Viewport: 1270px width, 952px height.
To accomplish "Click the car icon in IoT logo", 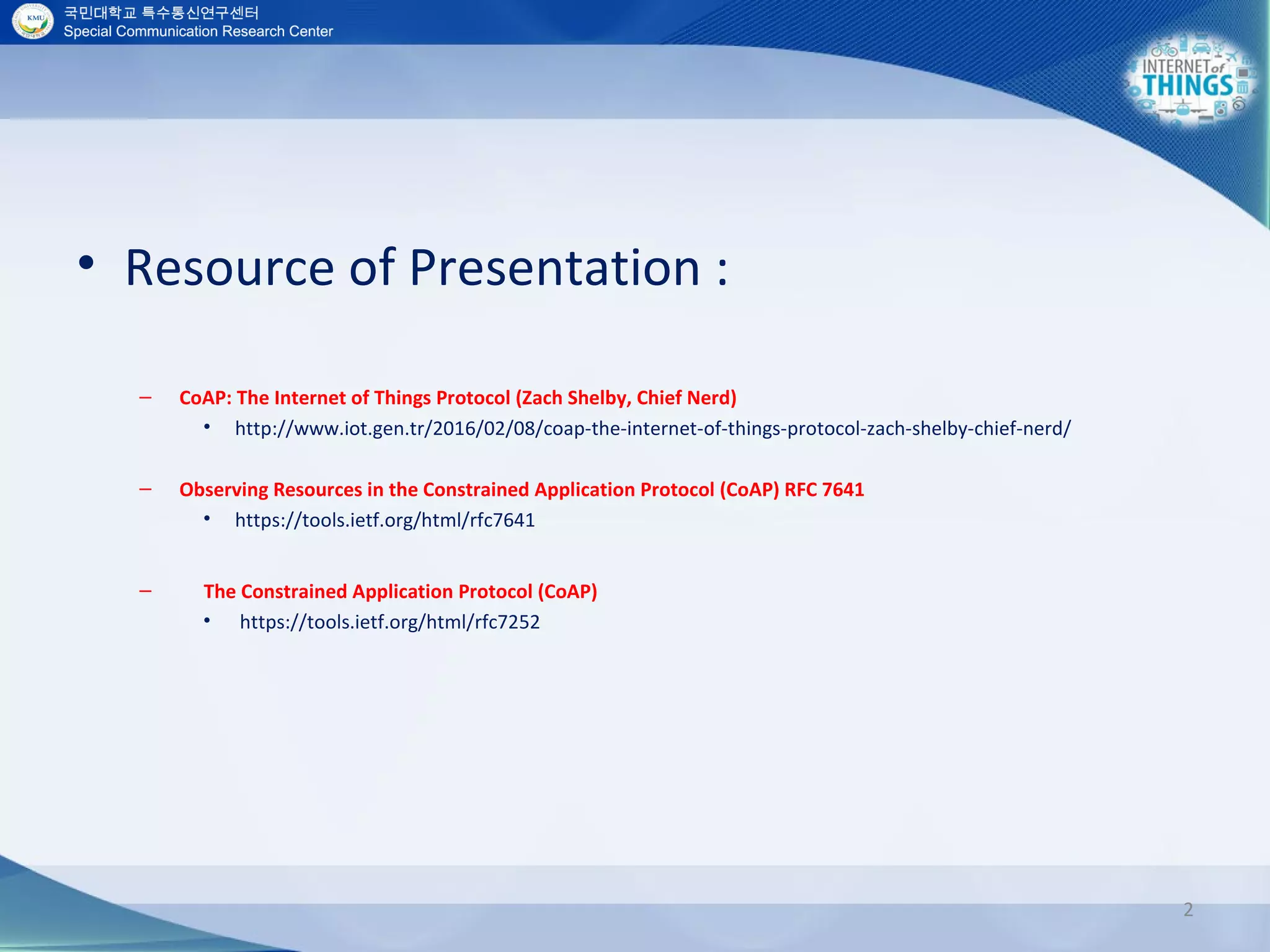I will (x=1201, y=48).
